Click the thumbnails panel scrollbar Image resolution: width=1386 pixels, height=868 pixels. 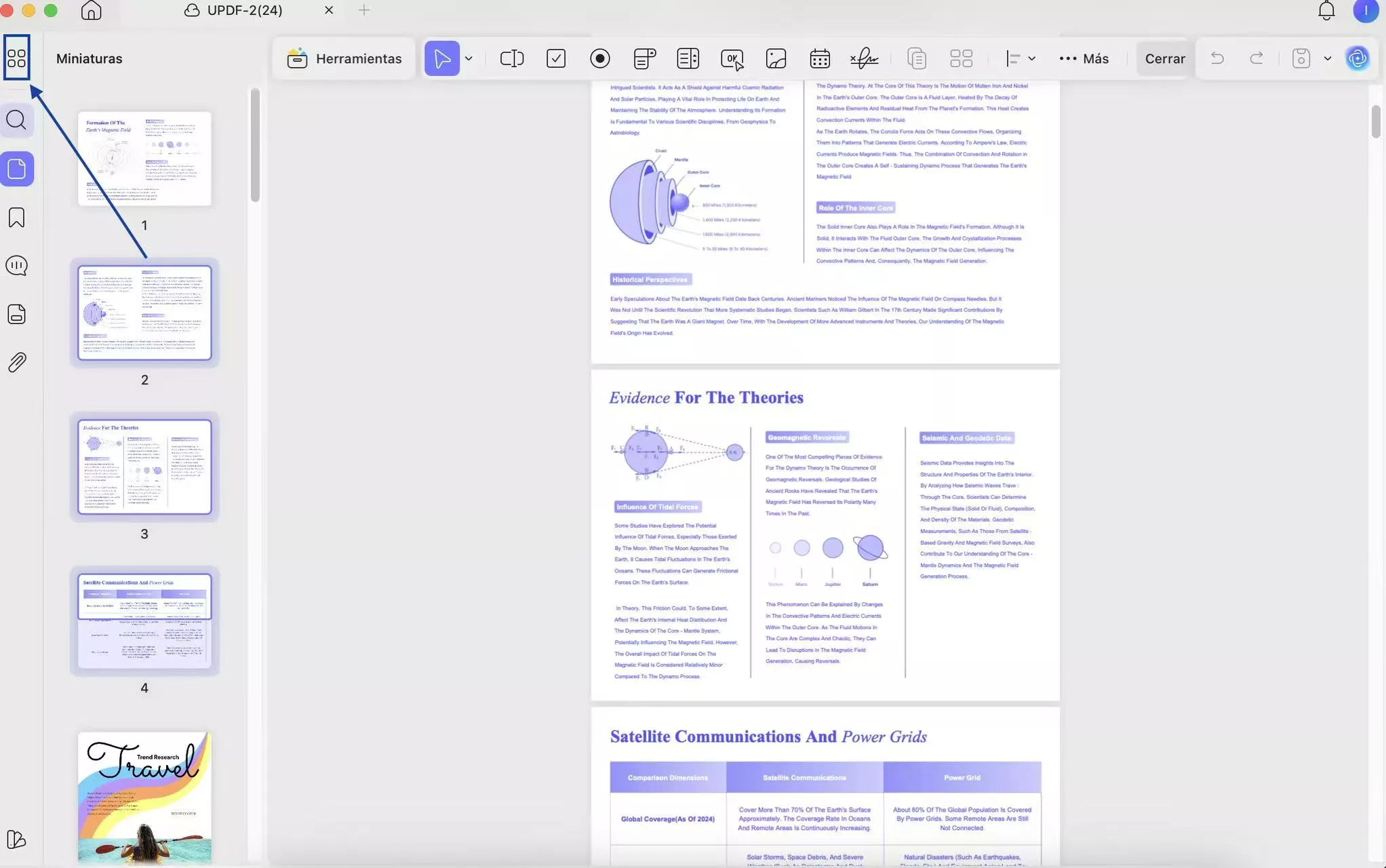(255, 146)
